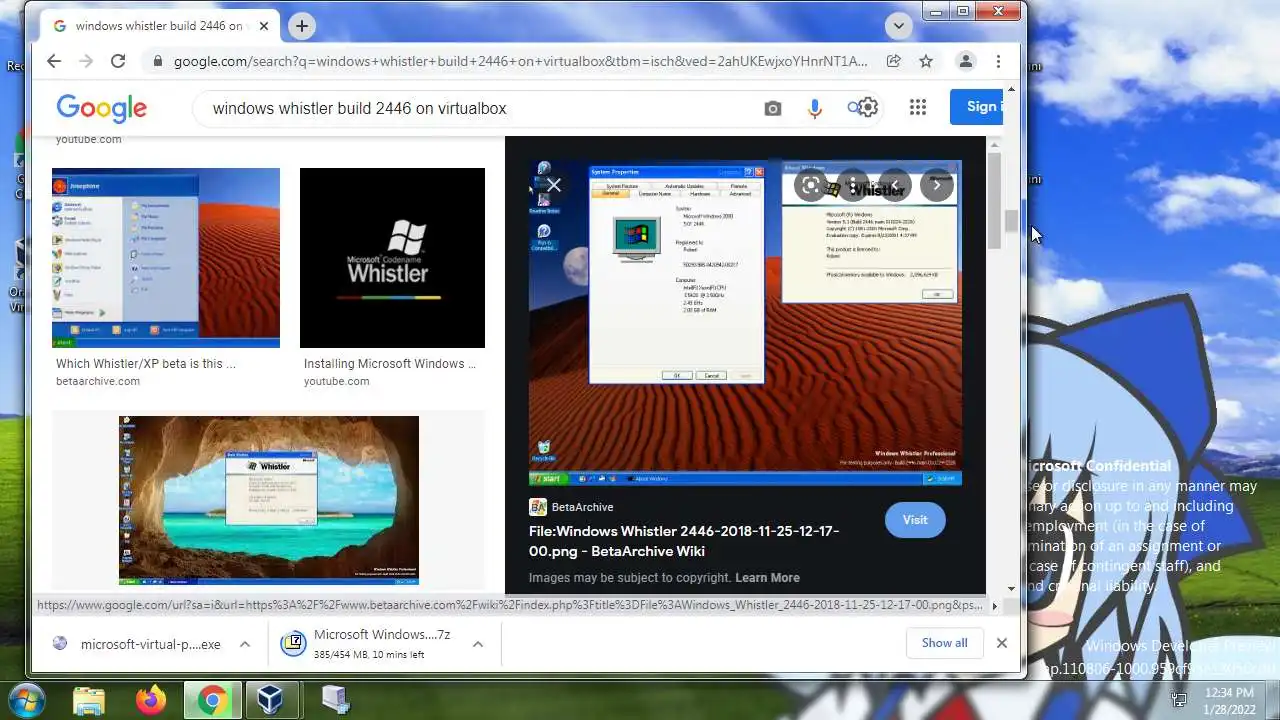Viewport: 1280px width, 720px height.
Task: Start voice search with the microphone
Action: point(815,108)
